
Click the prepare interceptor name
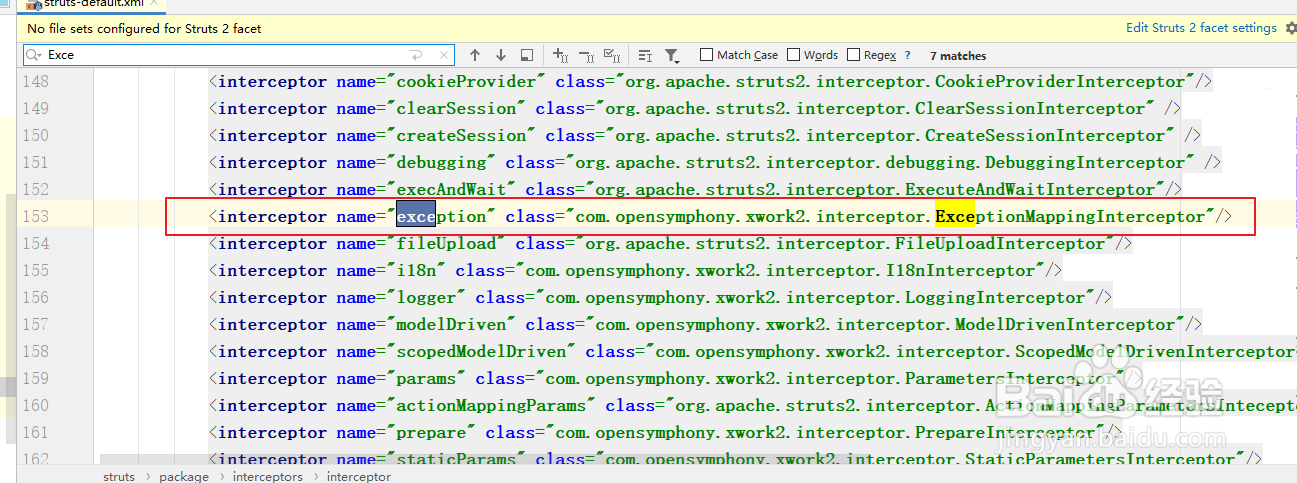coord(432,432)
